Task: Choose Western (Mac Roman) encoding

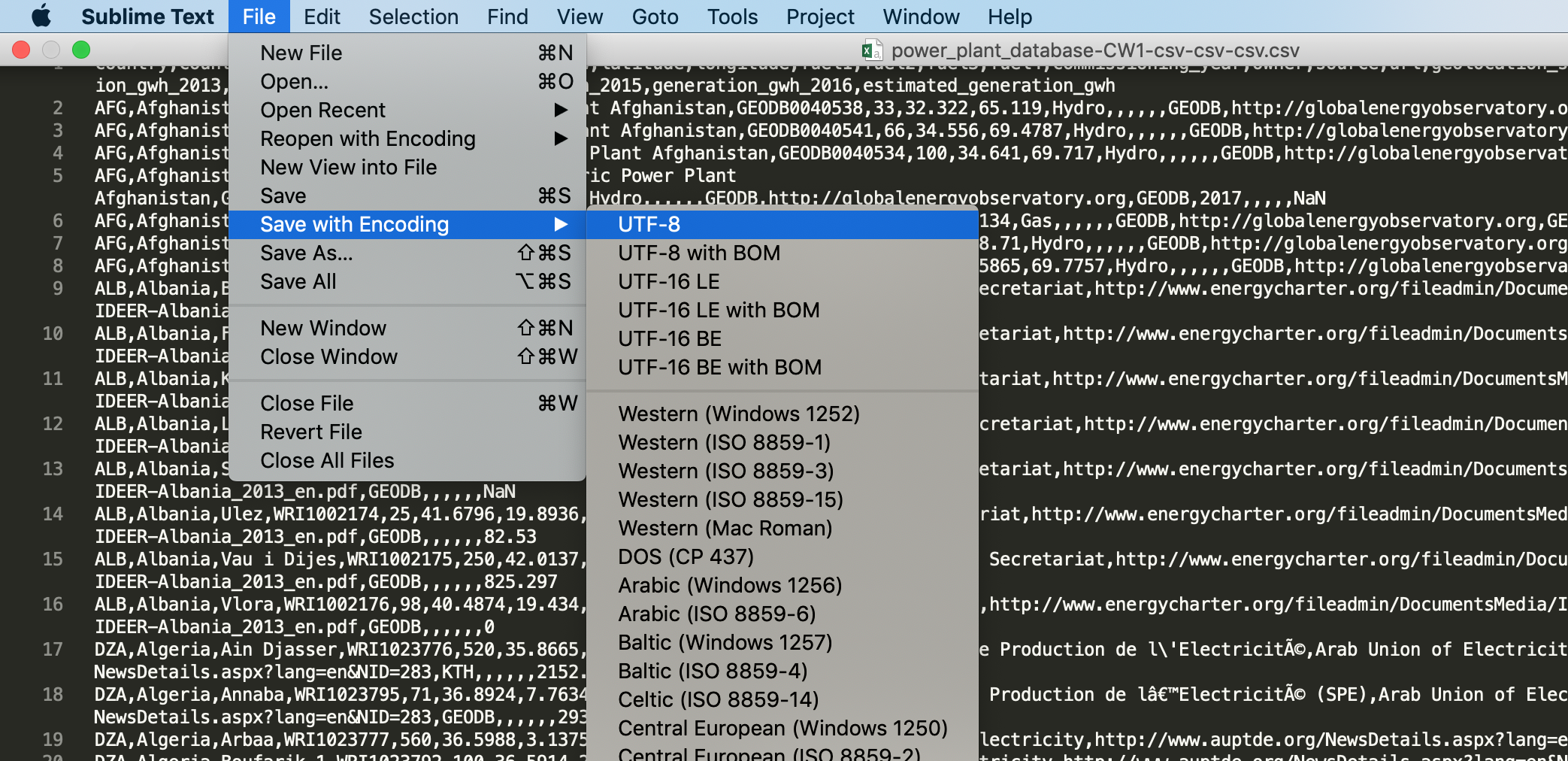Action: coord(725,528)
